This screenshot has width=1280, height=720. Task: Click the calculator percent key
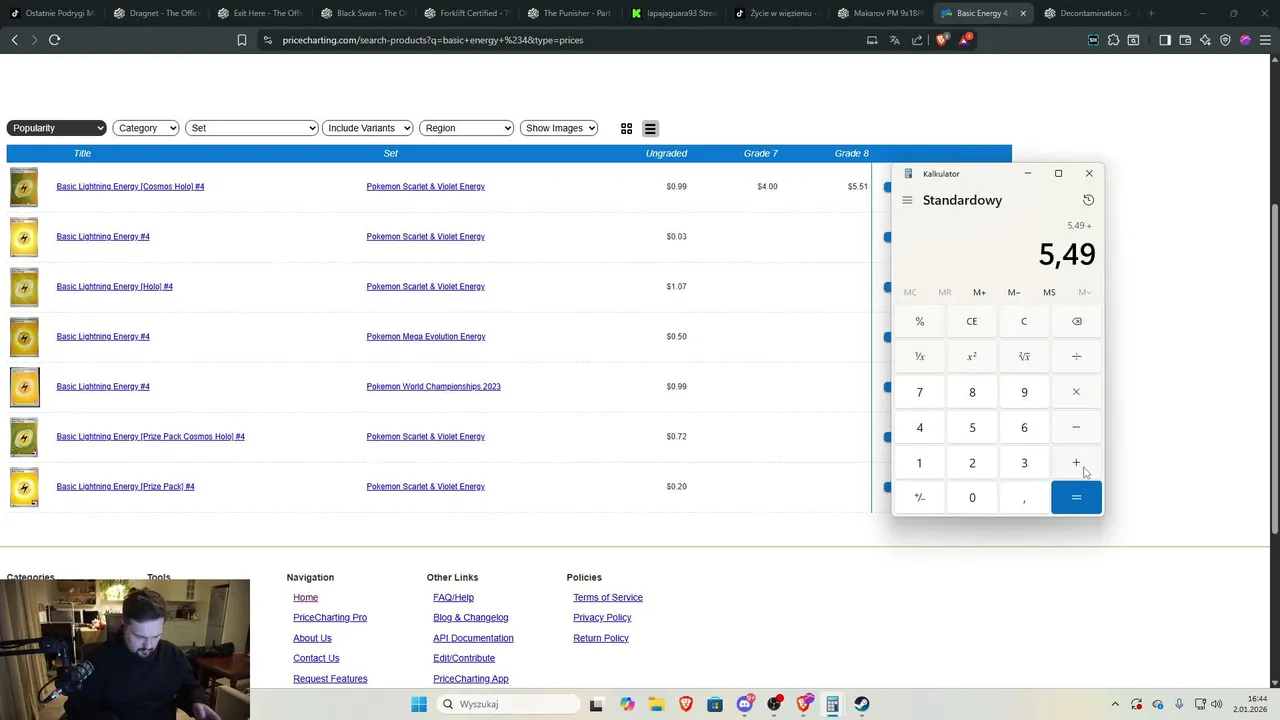920,321
